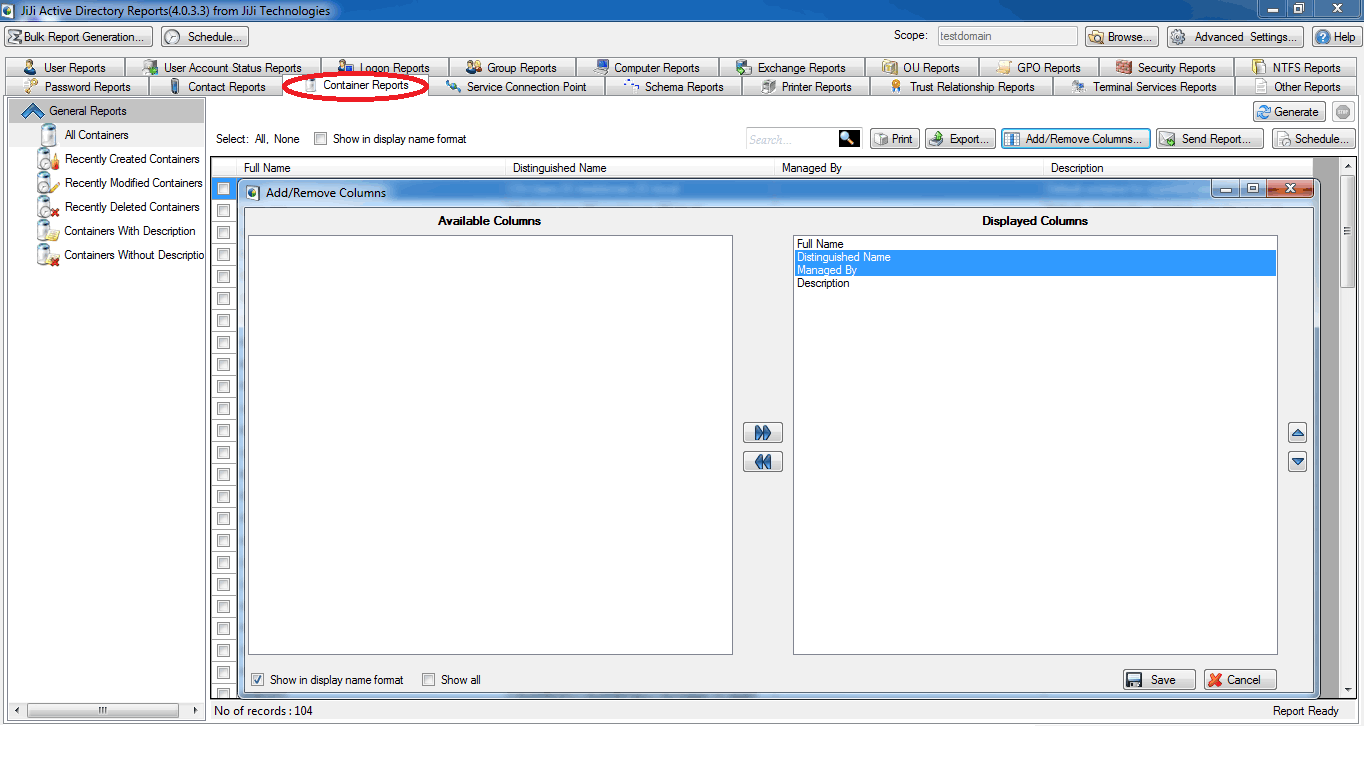Open the Help button
The image size is (1364, 768).
pos(1335,37)
